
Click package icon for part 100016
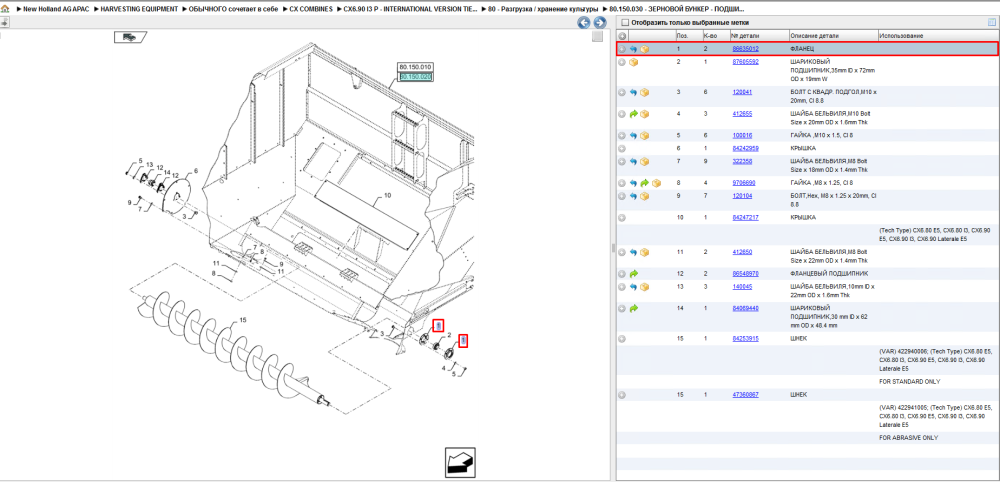[x=645, y=136]
